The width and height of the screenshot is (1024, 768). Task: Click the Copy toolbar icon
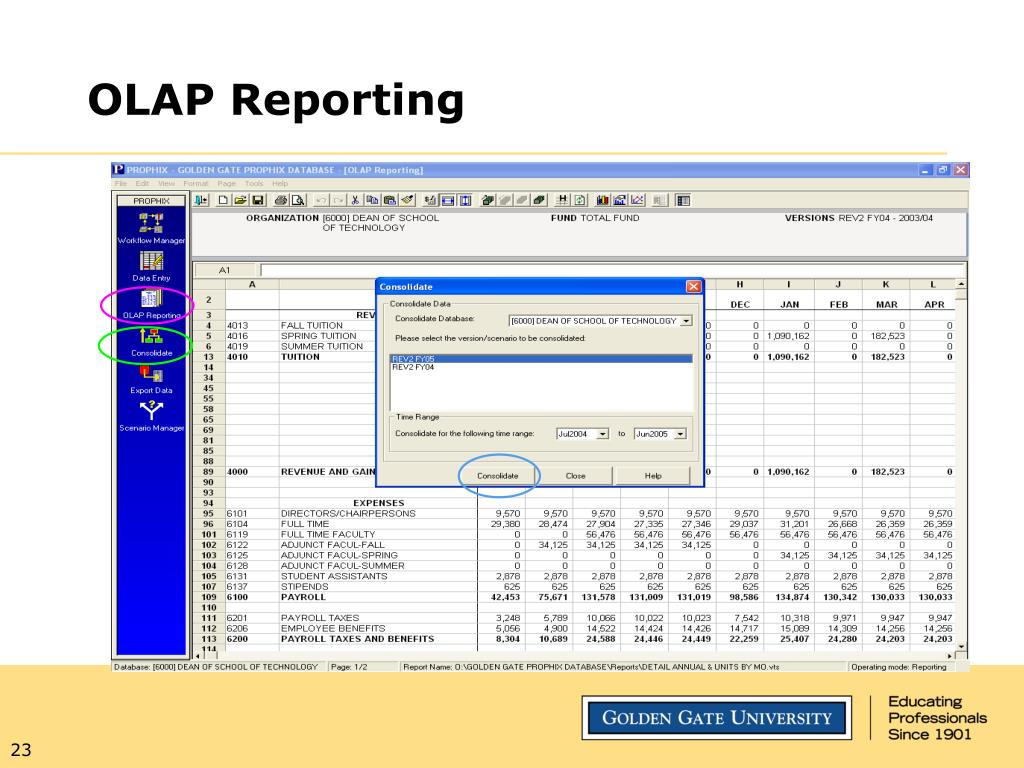pos(372,200)
